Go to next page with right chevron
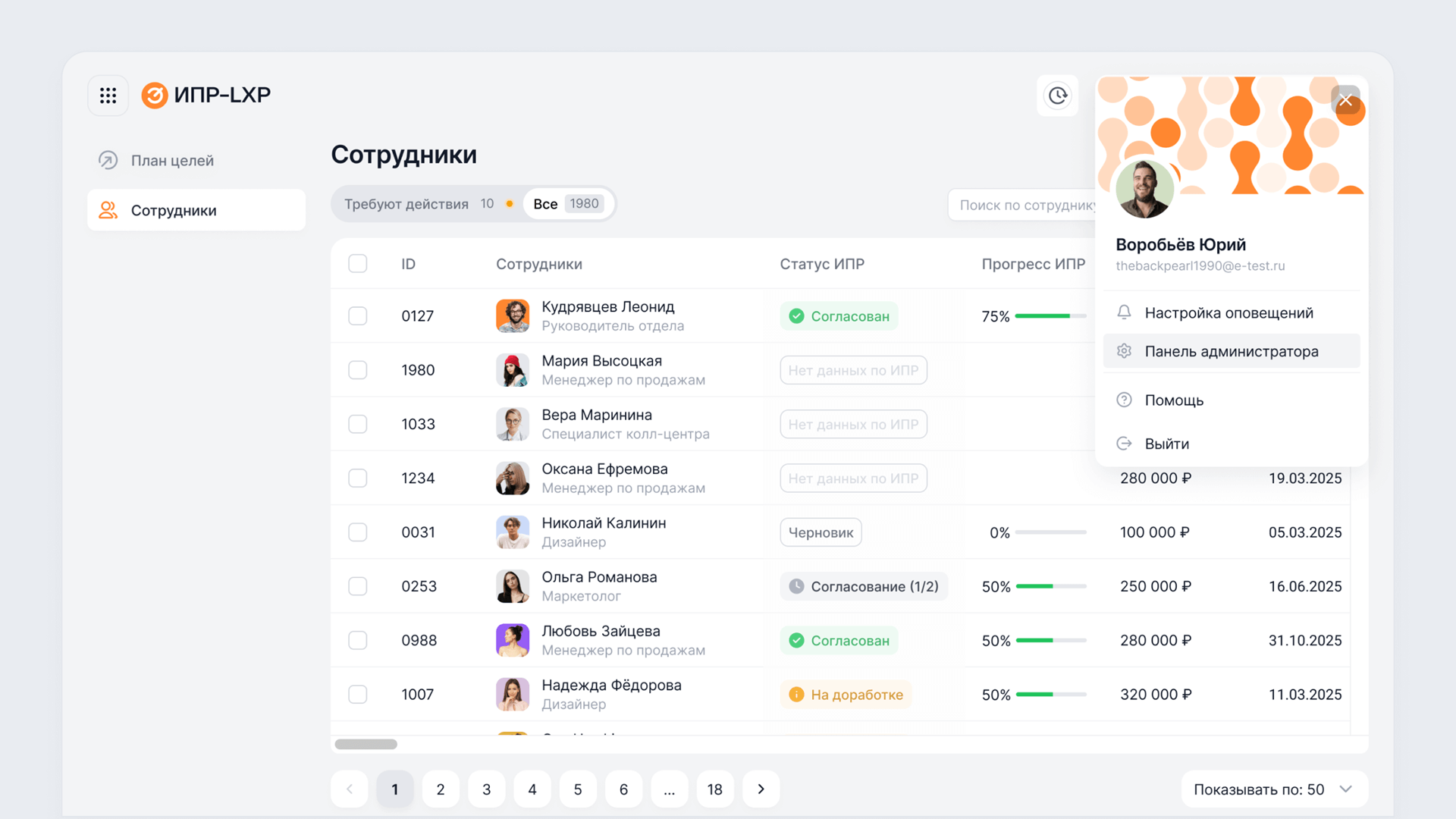The height and width of the screenshot is (819, 1456). click(761, 789)
